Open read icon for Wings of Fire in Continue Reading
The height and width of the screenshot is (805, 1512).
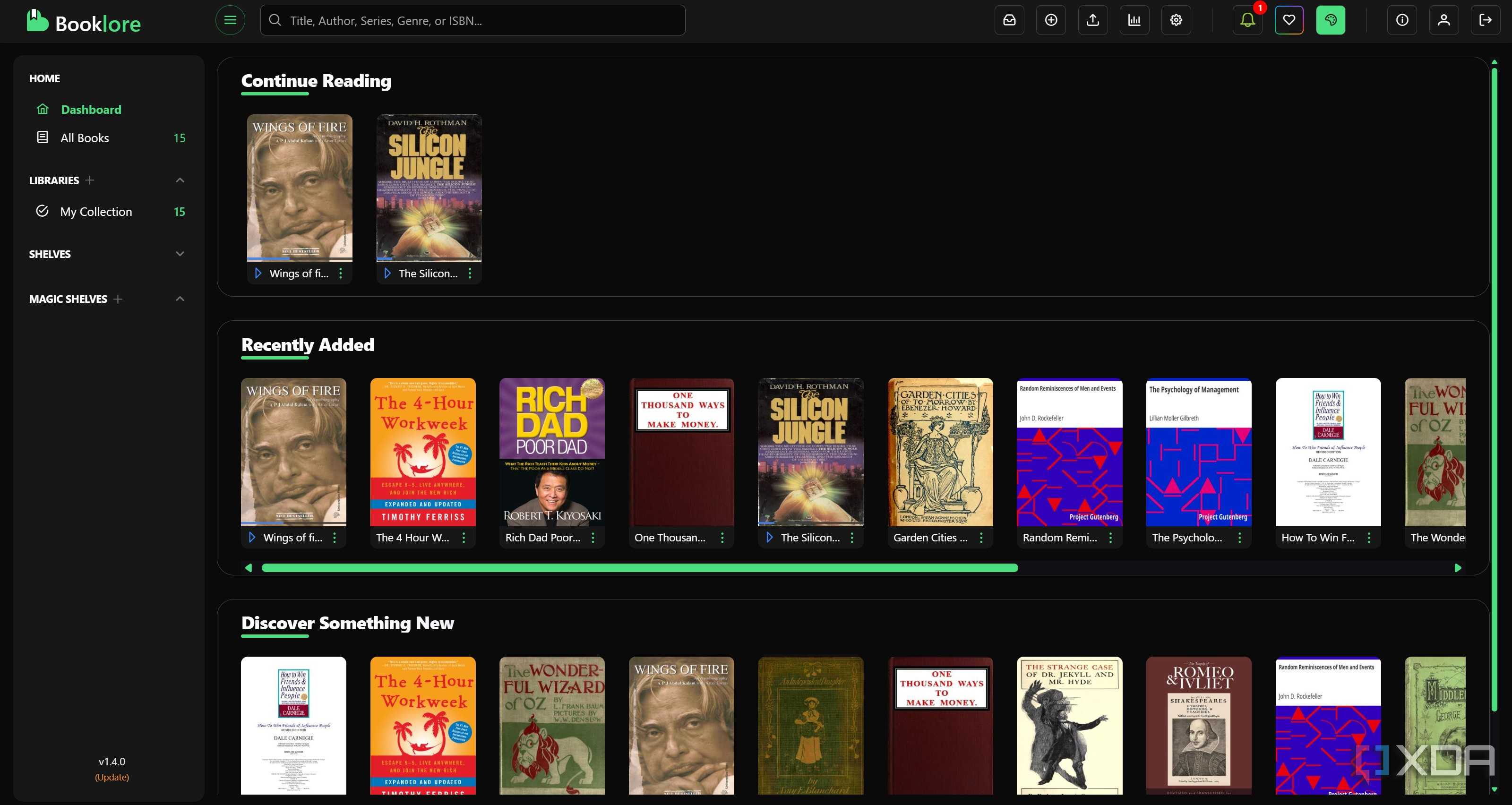point(258,274)
